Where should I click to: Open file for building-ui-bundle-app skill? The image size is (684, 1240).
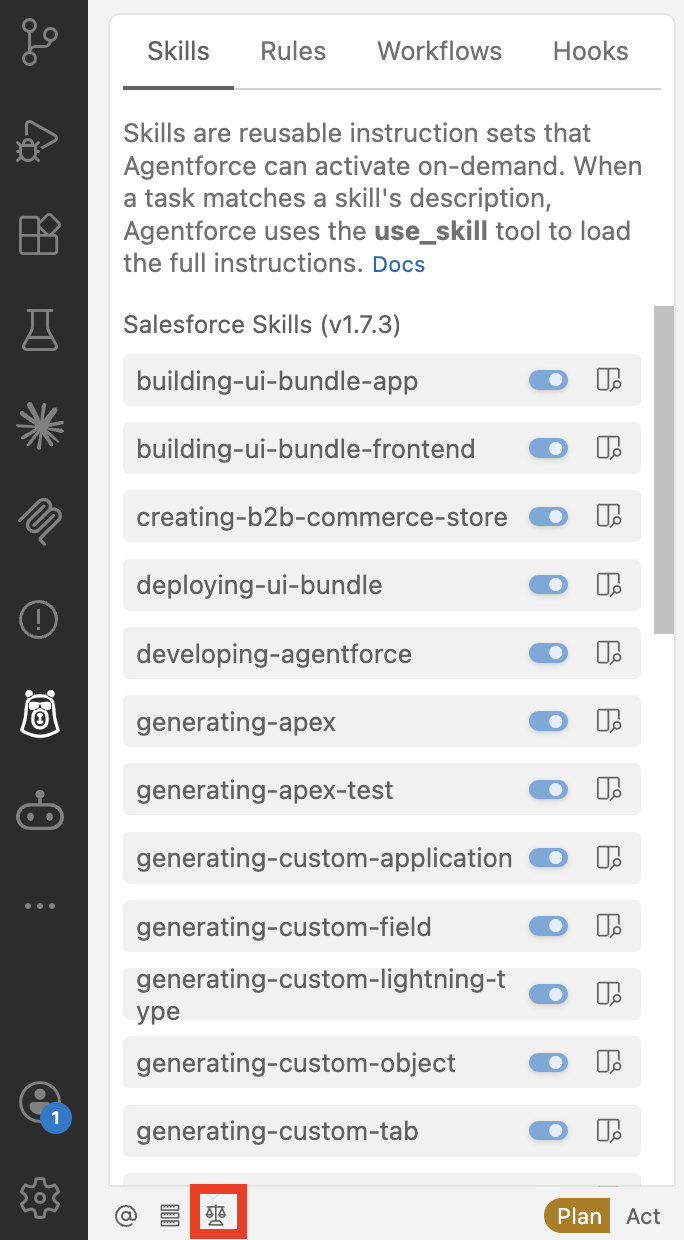point(609,380)
